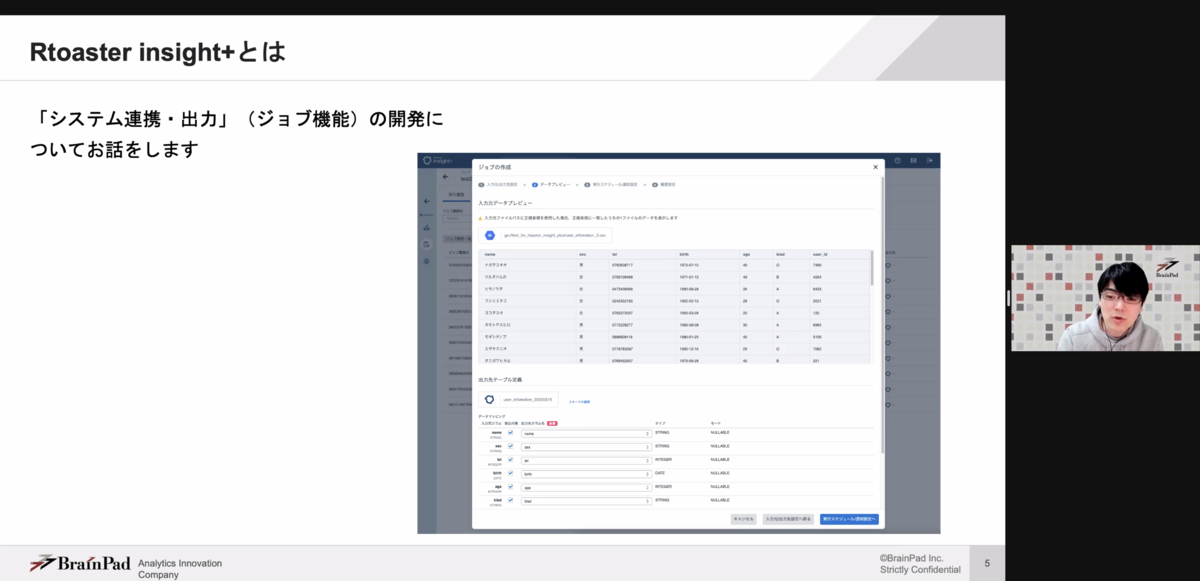Click the Google Cloud Storage hexagon icon
1200x581 pixels.
(490, 235)
